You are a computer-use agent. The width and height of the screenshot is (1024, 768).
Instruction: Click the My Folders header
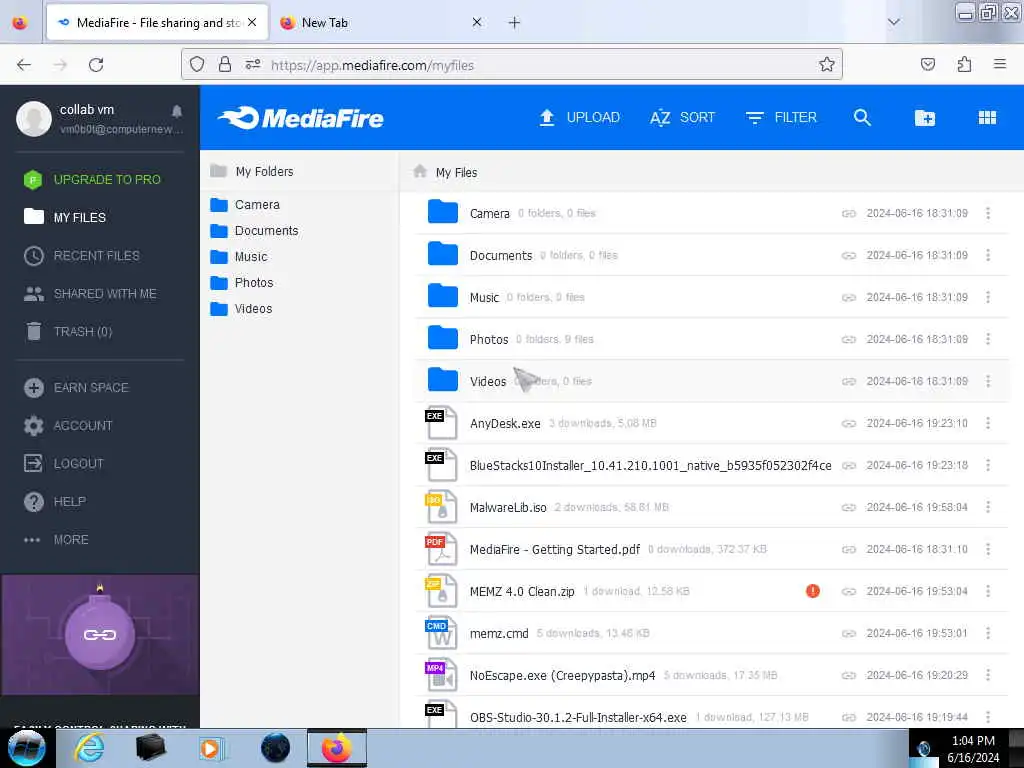[252, 172]
